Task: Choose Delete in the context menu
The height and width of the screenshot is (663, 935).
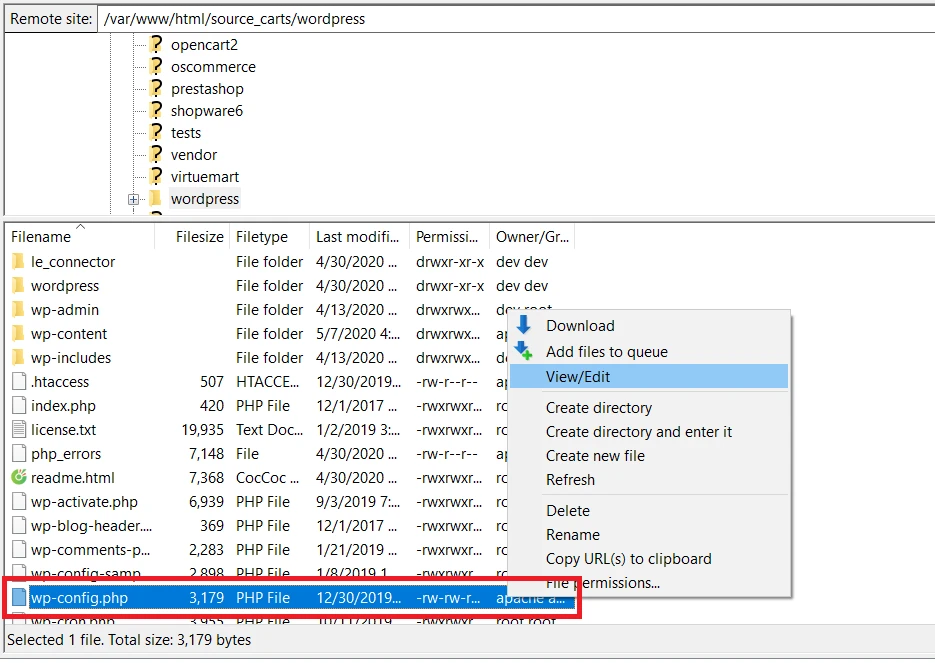Action: pos(649,510)
